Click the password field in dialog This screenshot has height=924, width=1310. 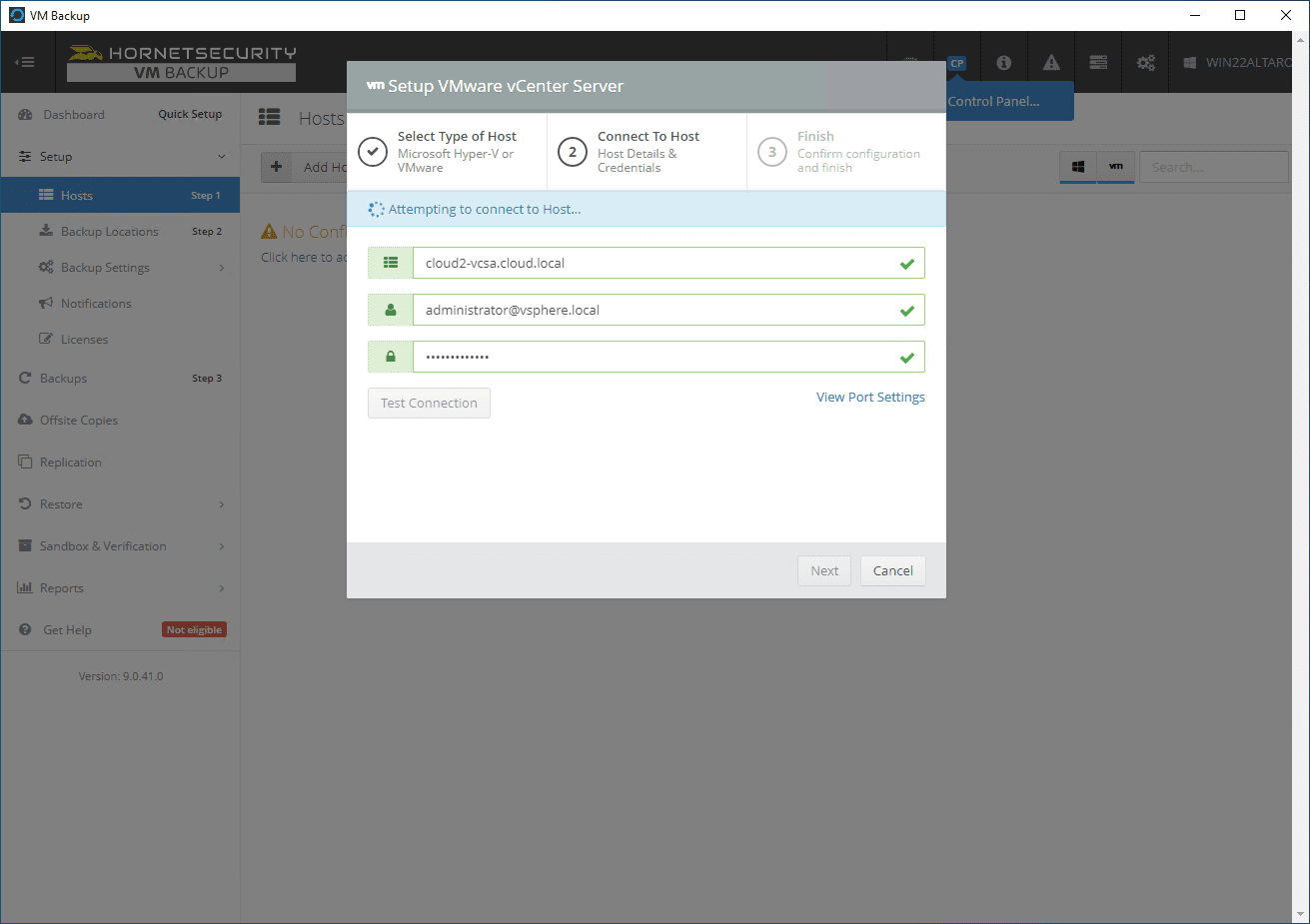668,357
